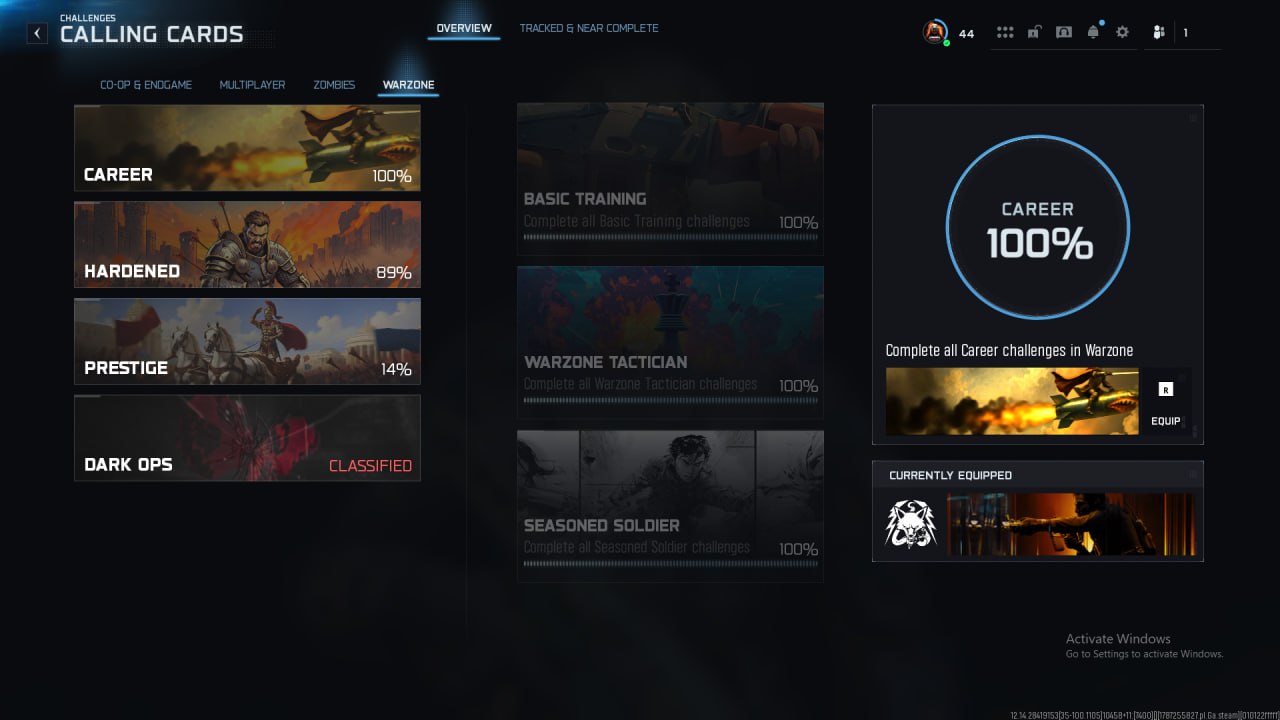Switch to the Zombies tab
Image resolution: width=1280 pixels, height=720 pixels.
(334, 85)
